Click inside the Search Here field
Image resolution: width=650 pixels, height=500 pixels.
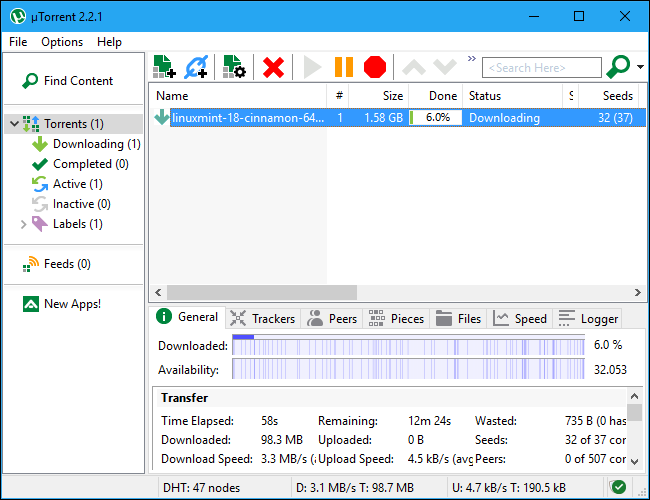[x=541, y=68]
